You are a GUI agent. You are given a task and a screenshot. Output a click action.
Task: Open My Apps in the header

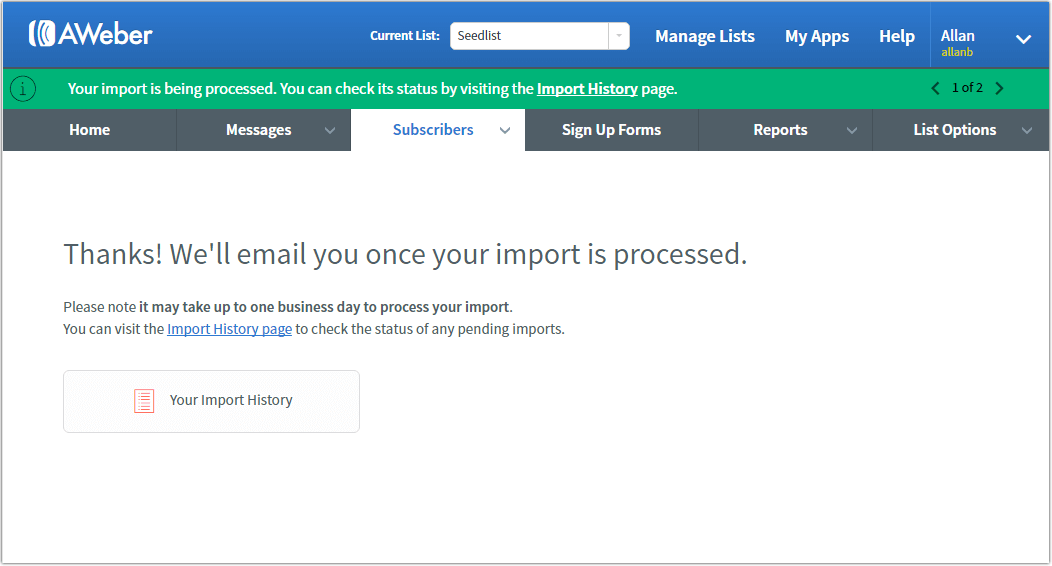coord(817,37)
